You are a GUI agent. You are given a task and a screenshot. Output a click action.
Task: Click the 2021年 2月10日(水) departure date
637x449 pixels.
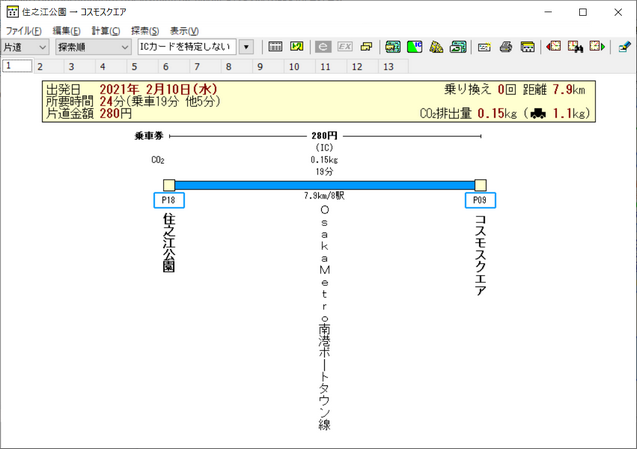pos(158,89)
